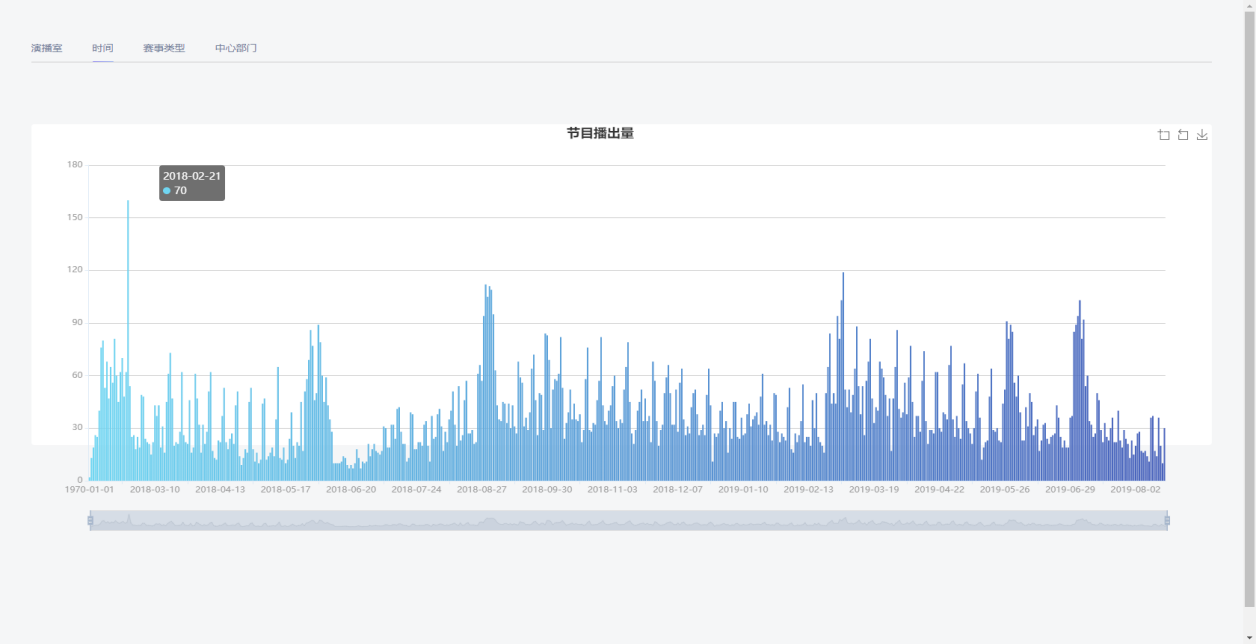
Task: Save chart as image icon
Action: point(1203,135)
